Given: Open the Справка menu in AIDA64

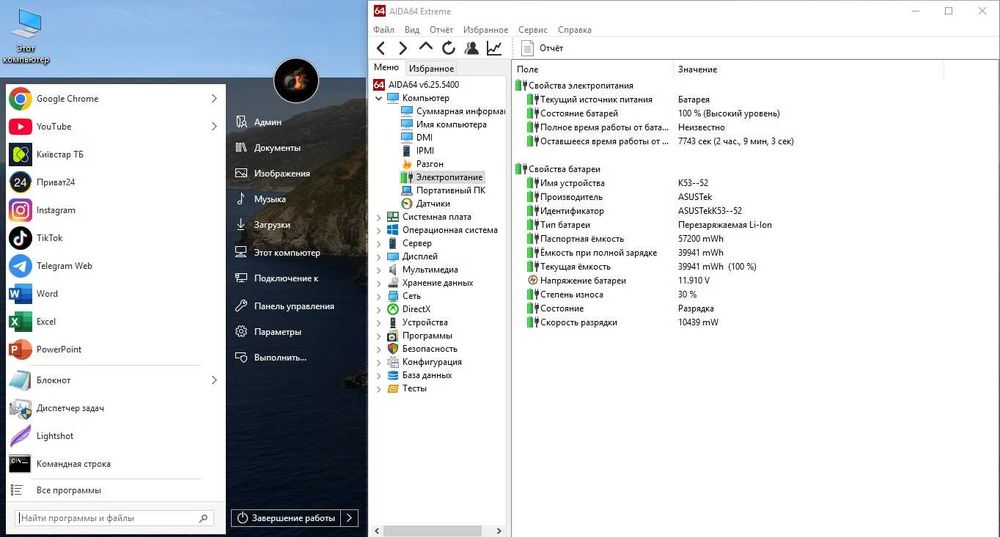Looking at the screenshot, I should (x=575, y=30).
